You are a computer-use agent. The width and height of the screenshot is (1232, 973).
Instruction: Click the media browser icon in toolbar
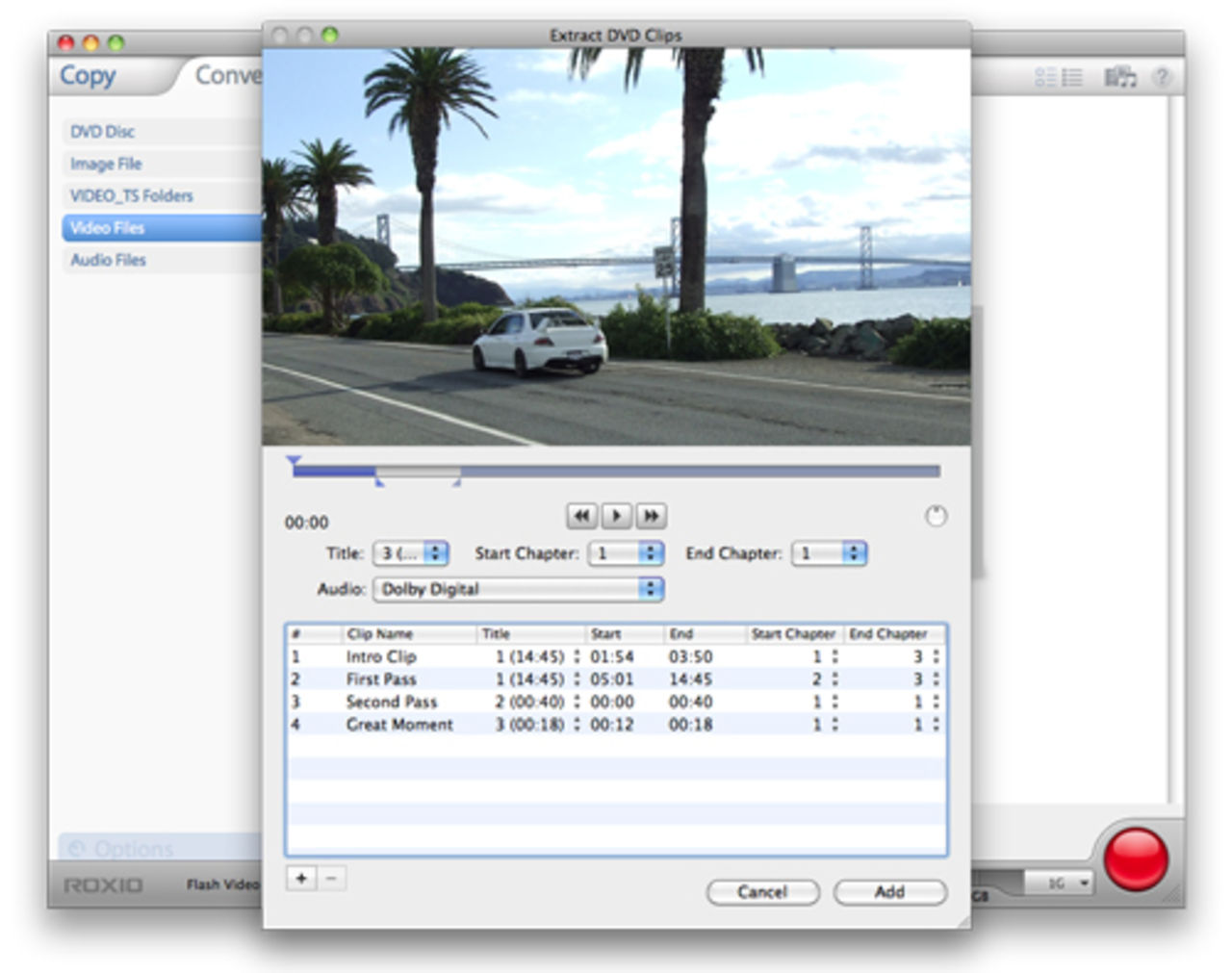1119,77
